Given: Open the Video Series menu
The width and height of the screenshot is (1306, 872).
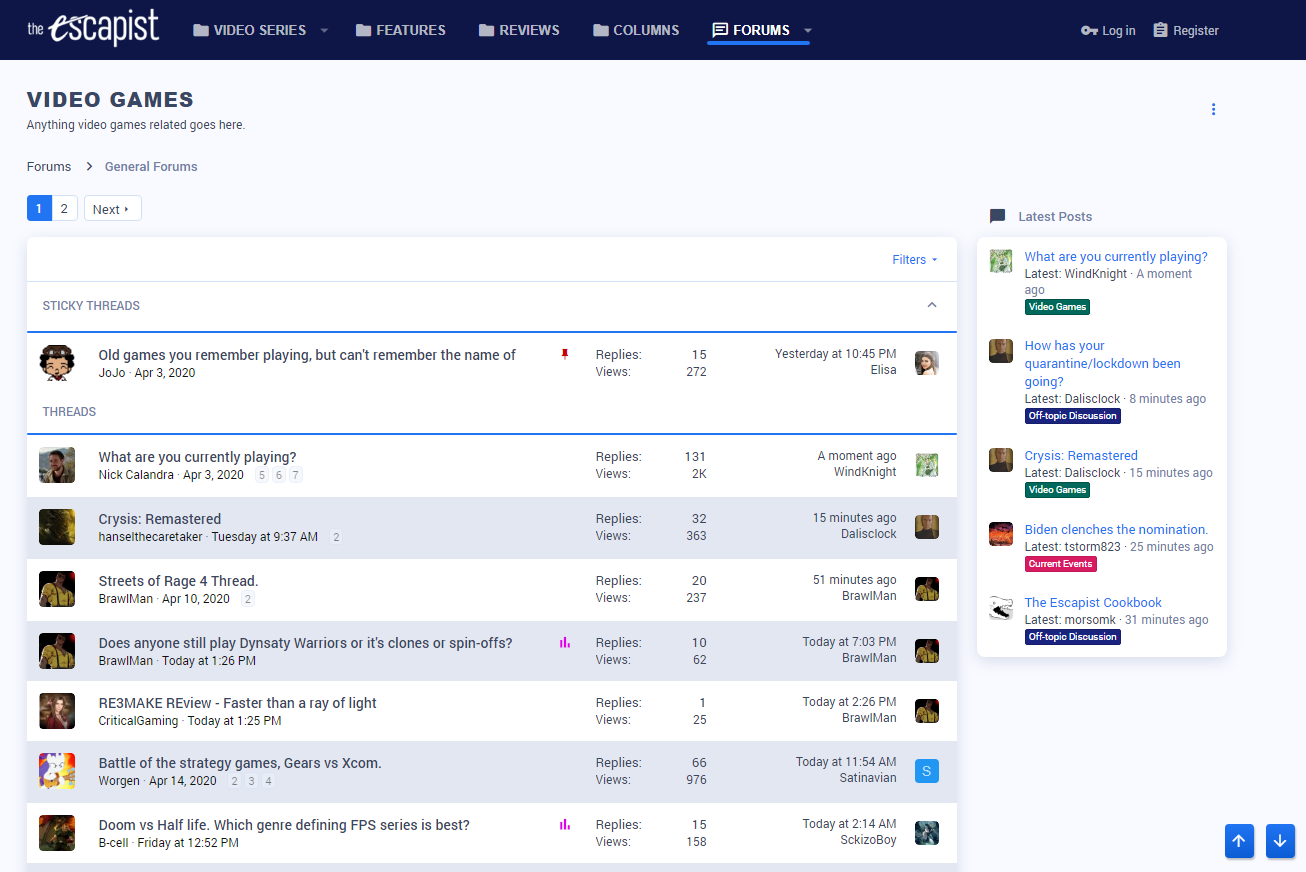Looking at the screenshot, I should click(x=249, y=30).
